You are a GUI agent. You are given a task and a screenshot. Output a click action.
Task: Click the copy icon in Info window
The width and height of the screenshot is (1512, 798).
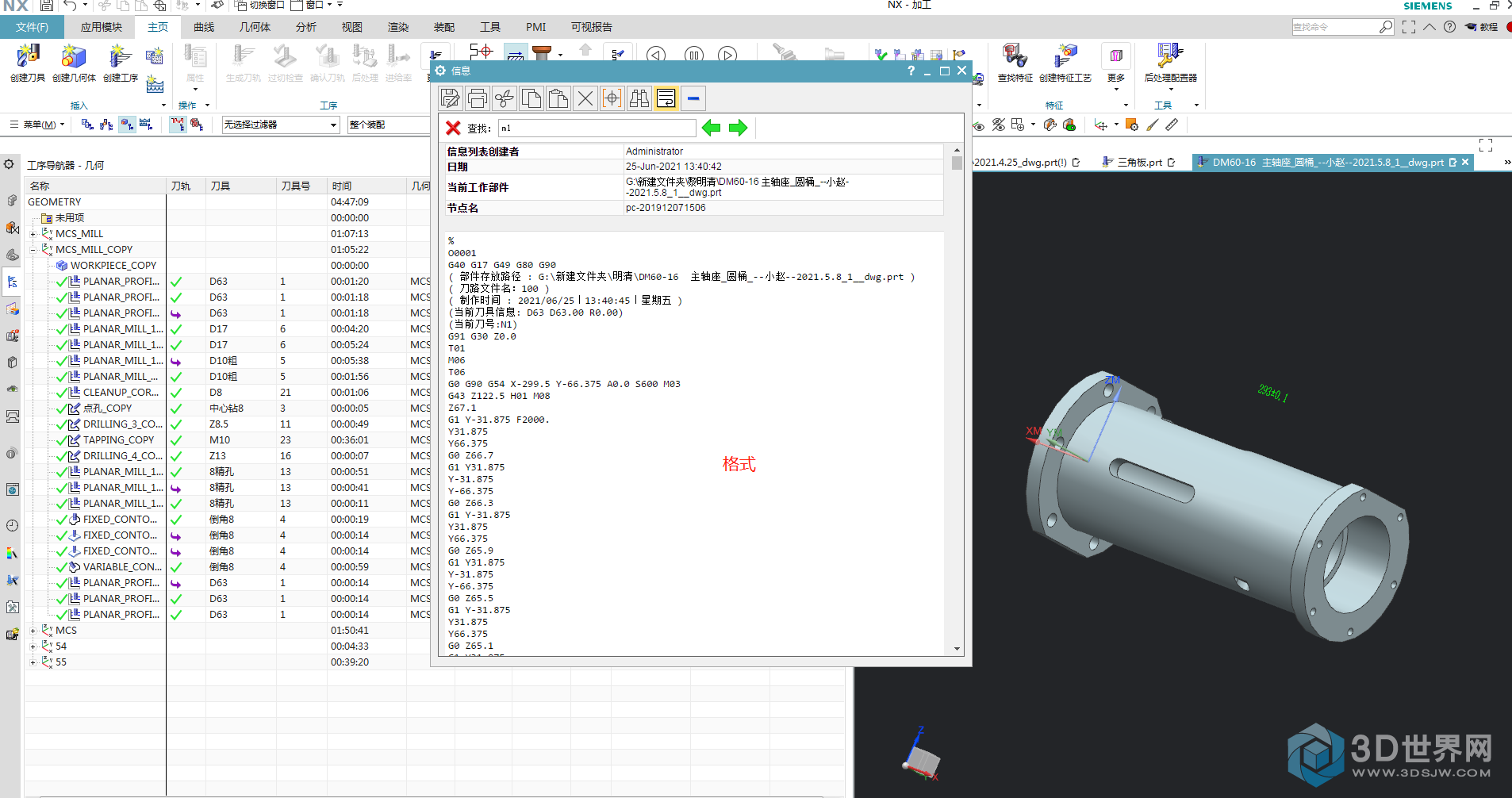532,98
